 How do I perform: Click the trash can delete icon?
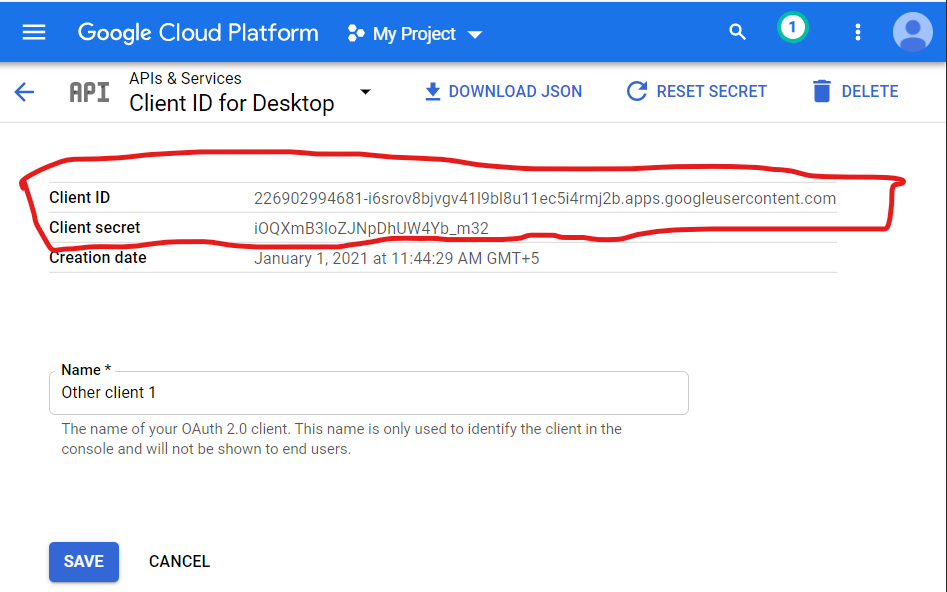[x=822, y=91]
